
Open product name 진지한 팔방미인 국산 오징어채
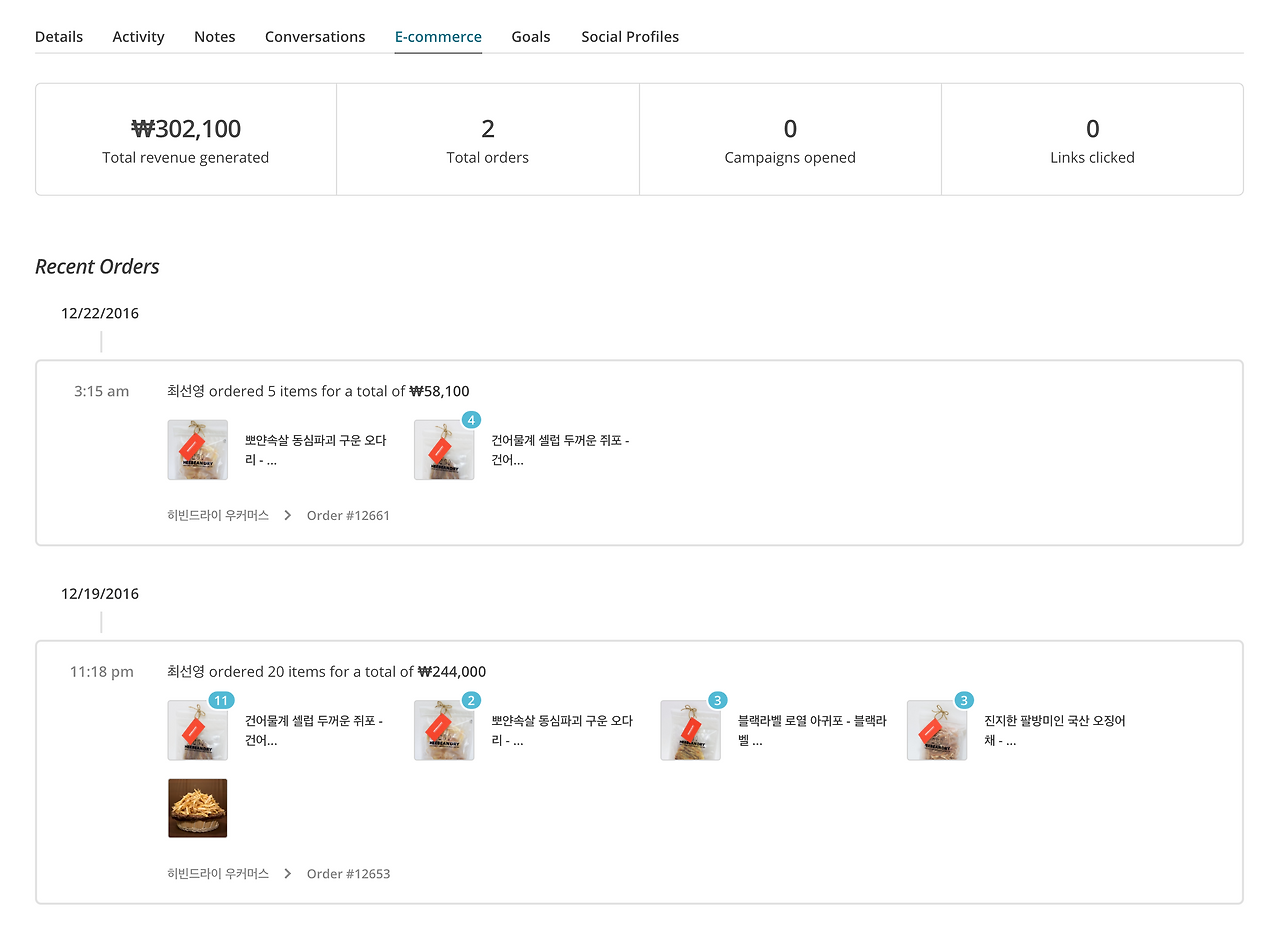coord(1055,730)
